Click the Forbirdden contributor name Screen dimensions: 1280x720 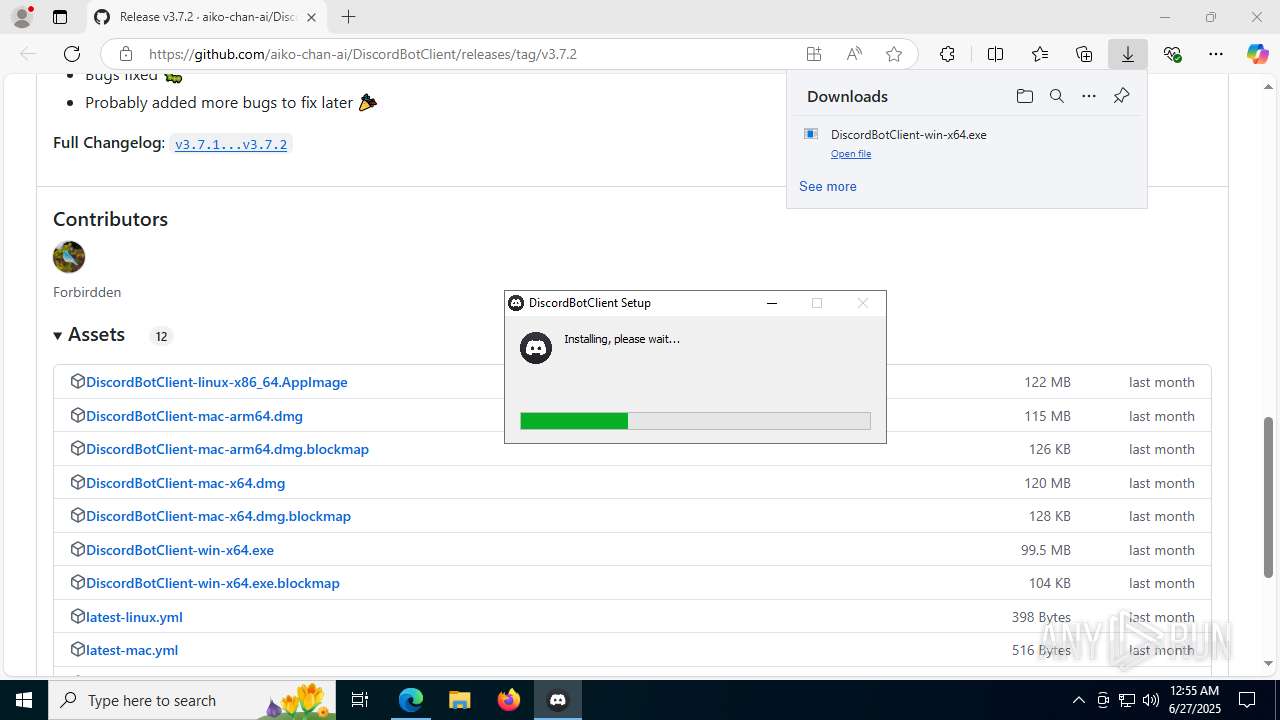(87, 292)
